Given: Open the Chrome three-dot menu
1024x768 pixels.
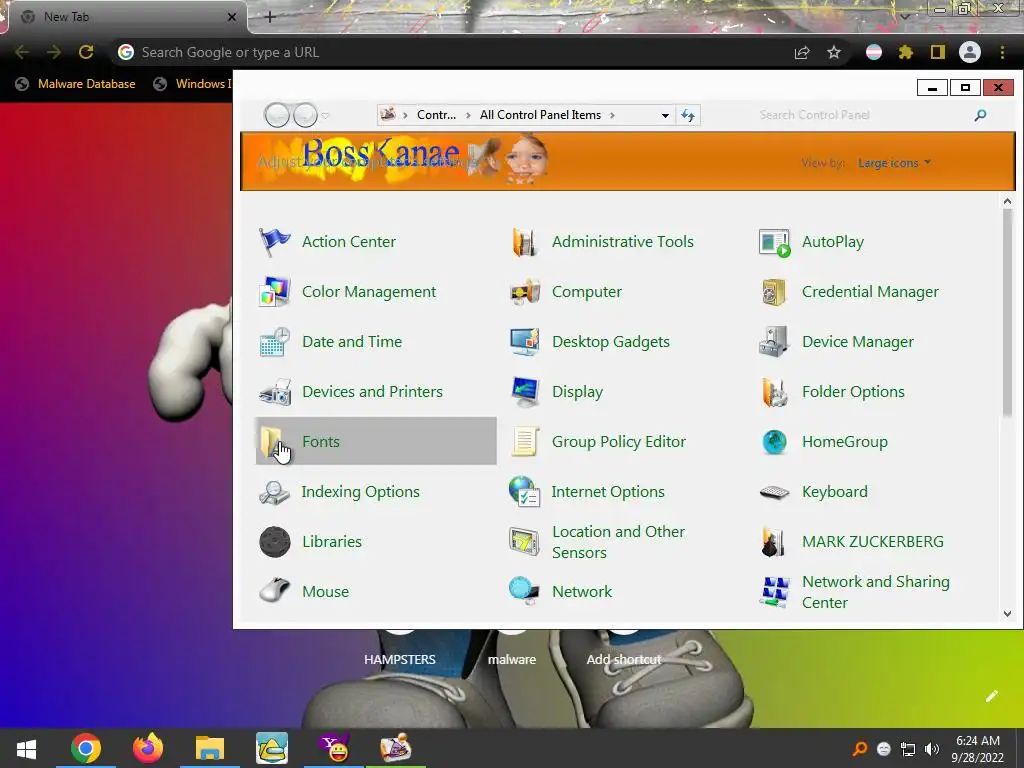Looking at the screenshot, I should tap(1002, 52).
